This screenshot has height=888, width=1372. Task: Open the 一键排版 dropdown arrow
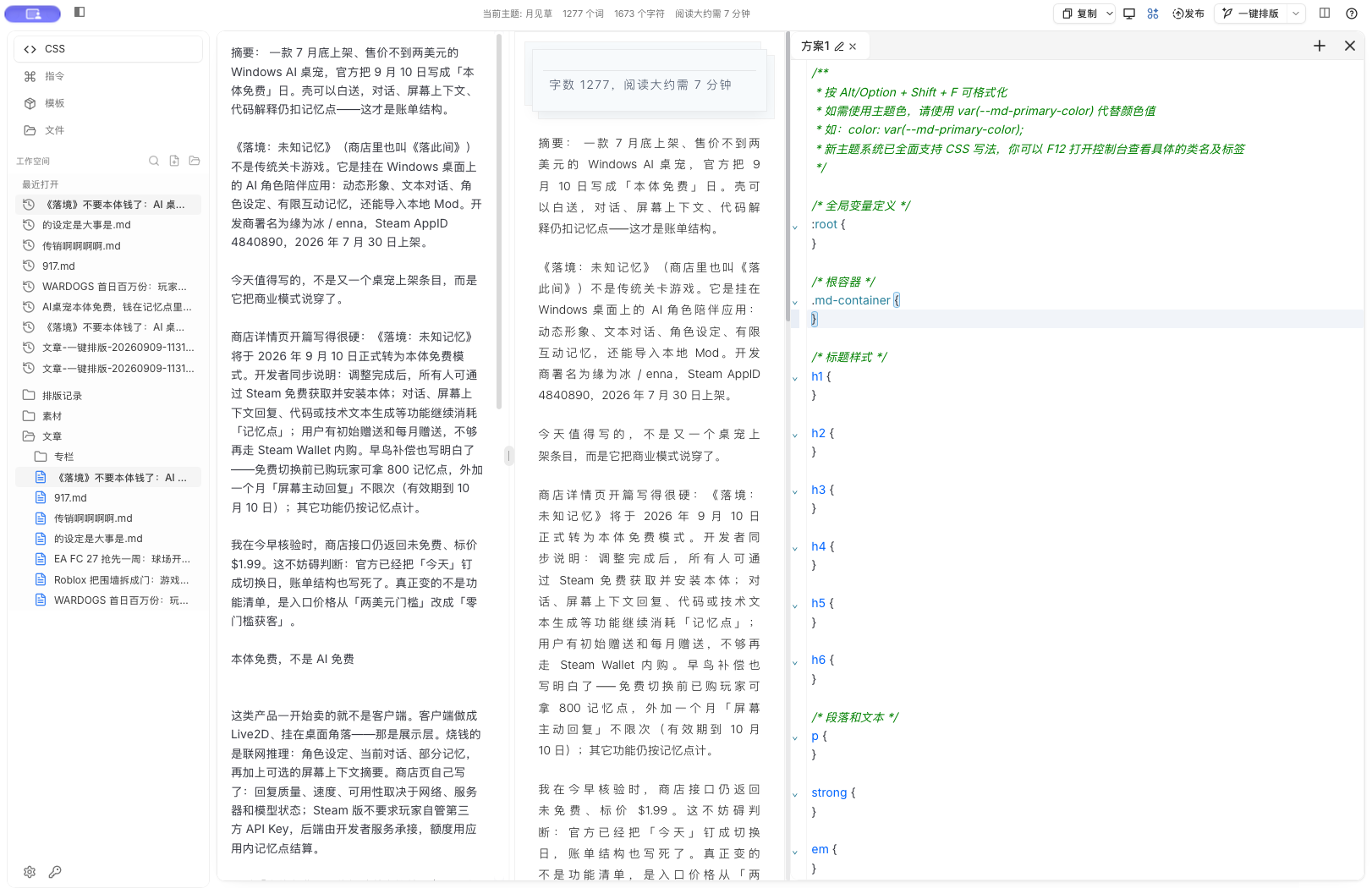point(1296,14)
